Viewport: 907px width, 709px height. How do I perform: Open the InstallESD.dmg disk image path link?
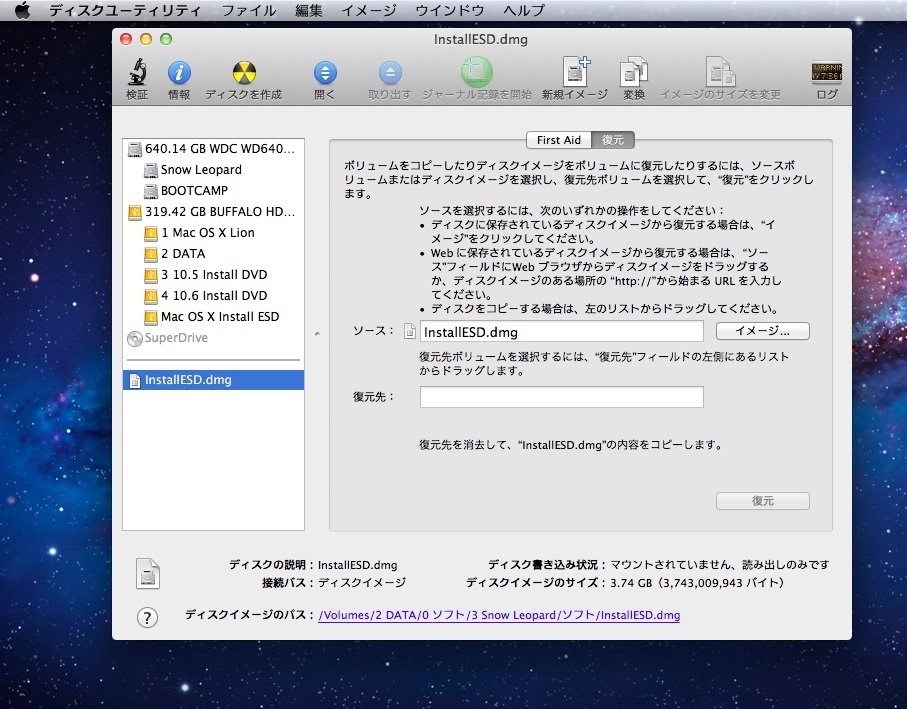(499, 615)
